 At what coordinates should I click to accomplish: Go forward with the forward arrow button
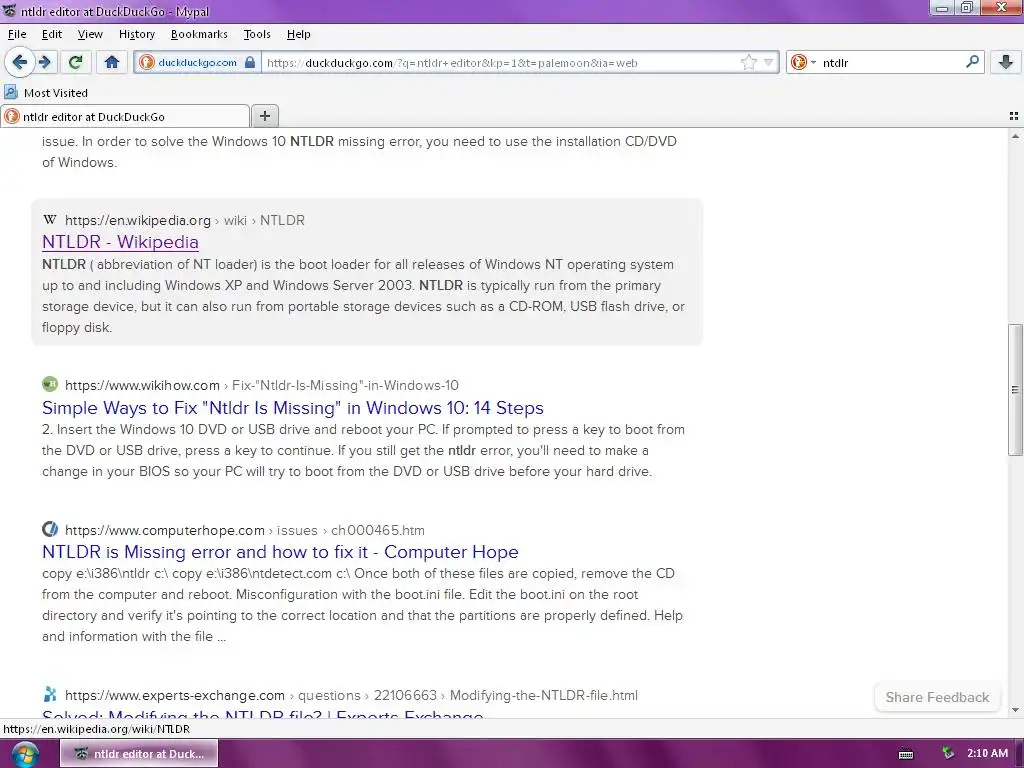[x=45, y=63]
